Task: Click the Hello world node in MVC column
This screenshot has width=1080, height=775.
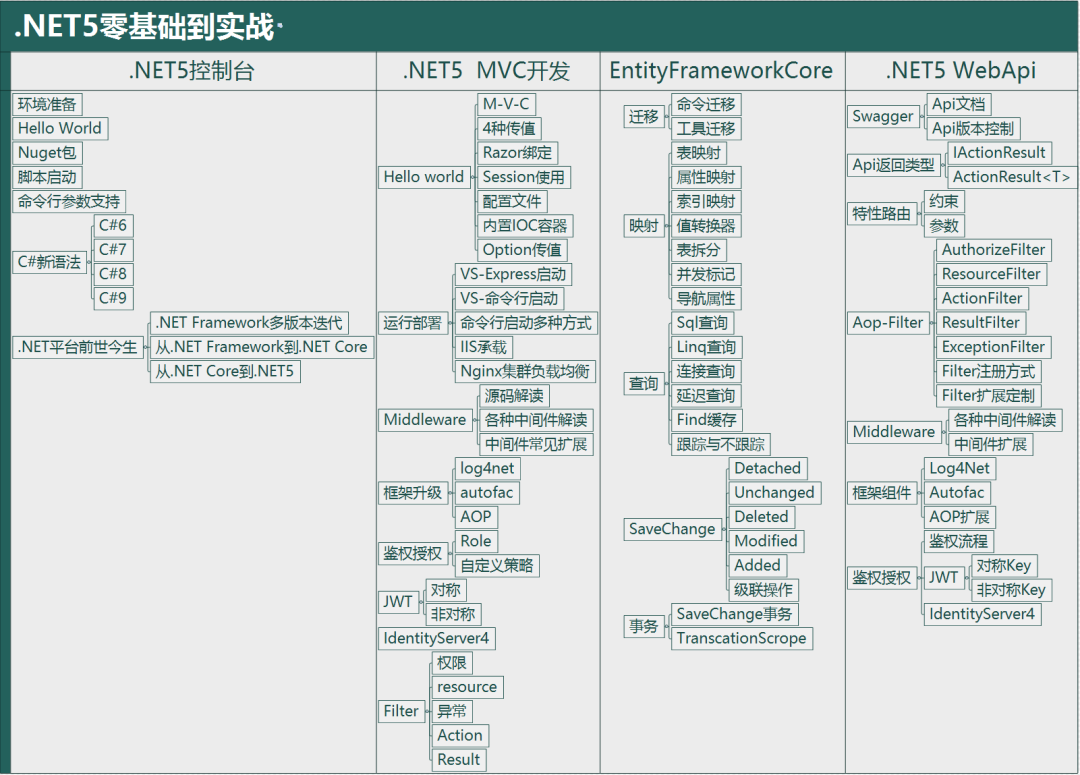Action: (424, 177)
